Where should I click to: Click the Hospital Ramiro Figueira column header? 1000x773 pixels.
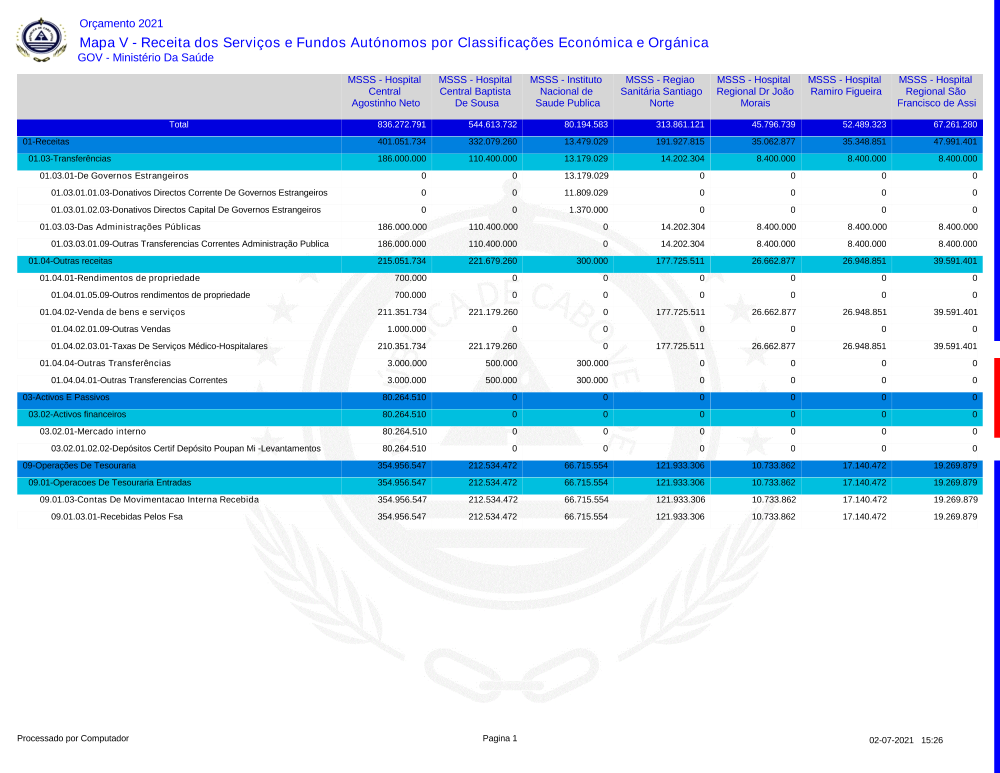pyautogui.click(x=845, y=86)
